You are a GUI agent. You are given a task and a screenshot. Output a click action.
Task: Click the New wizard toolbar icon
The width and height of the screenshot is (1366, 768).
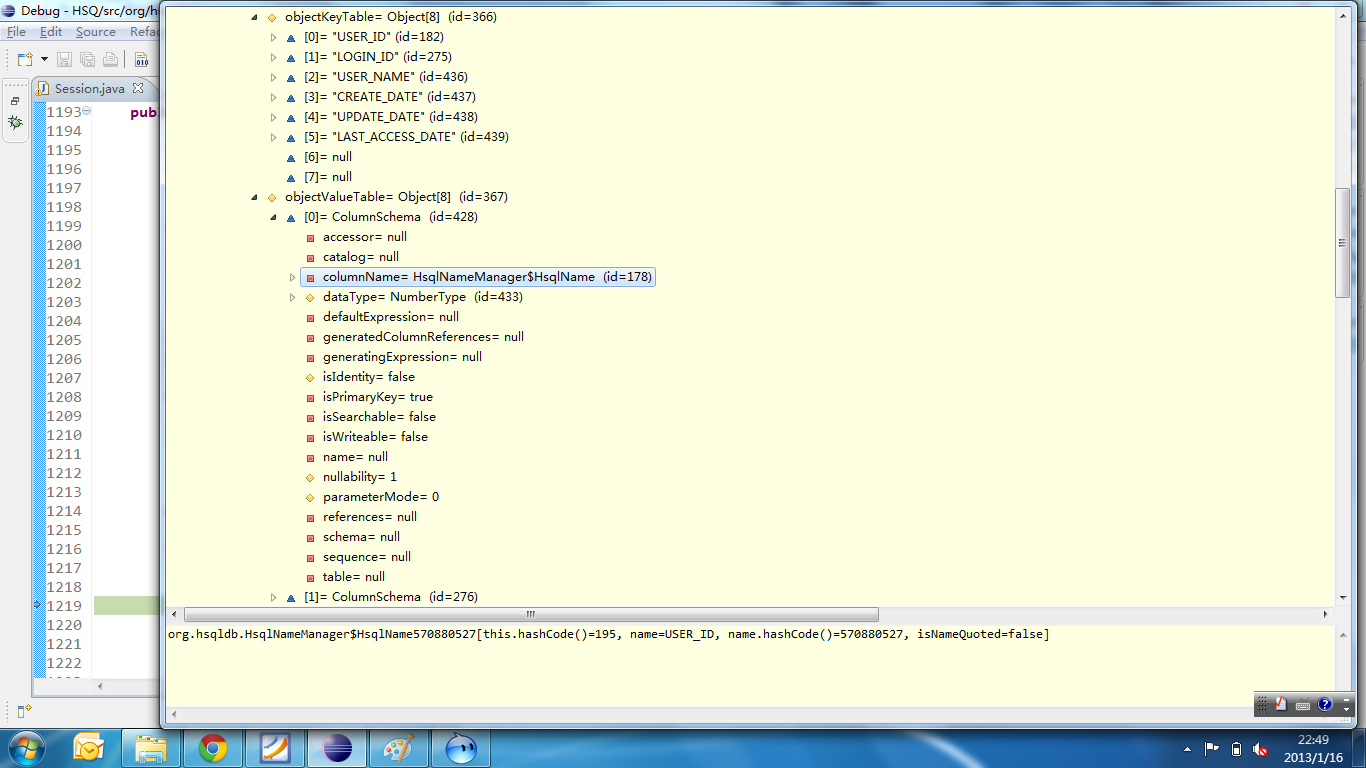click(x=25, y=60)
